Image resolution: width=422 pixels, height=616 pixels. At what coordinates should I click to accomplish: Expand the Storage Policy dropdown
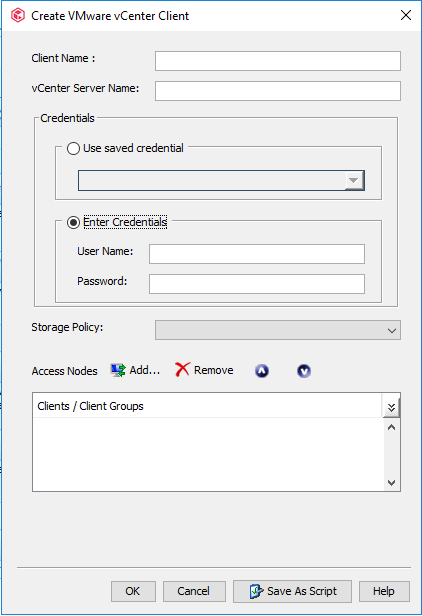pos(278,330)
